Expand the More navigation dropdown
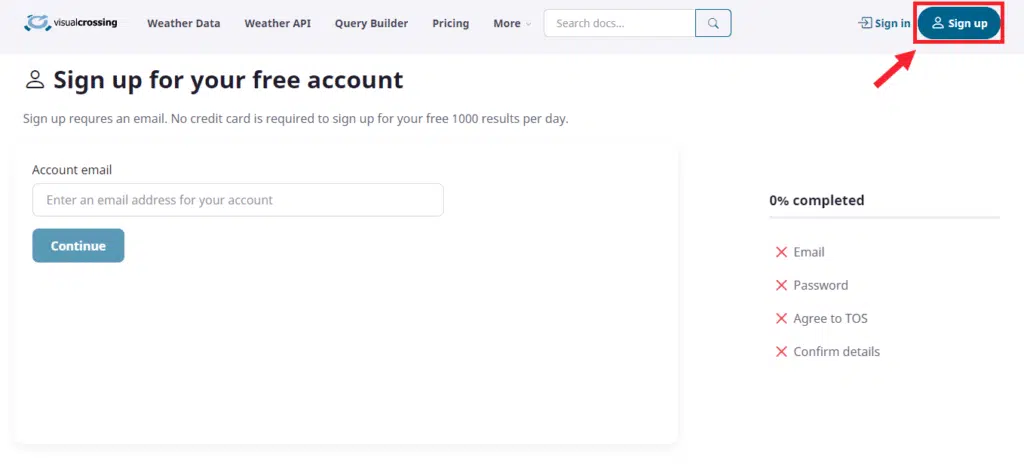 click(512, 23)
